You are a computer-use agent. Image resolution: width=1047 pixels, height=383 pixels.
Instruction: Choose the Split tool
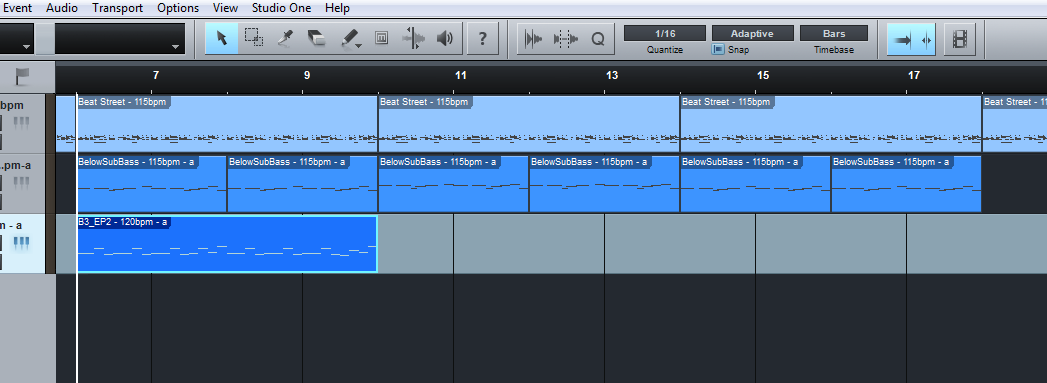click(x=285, y=38)
